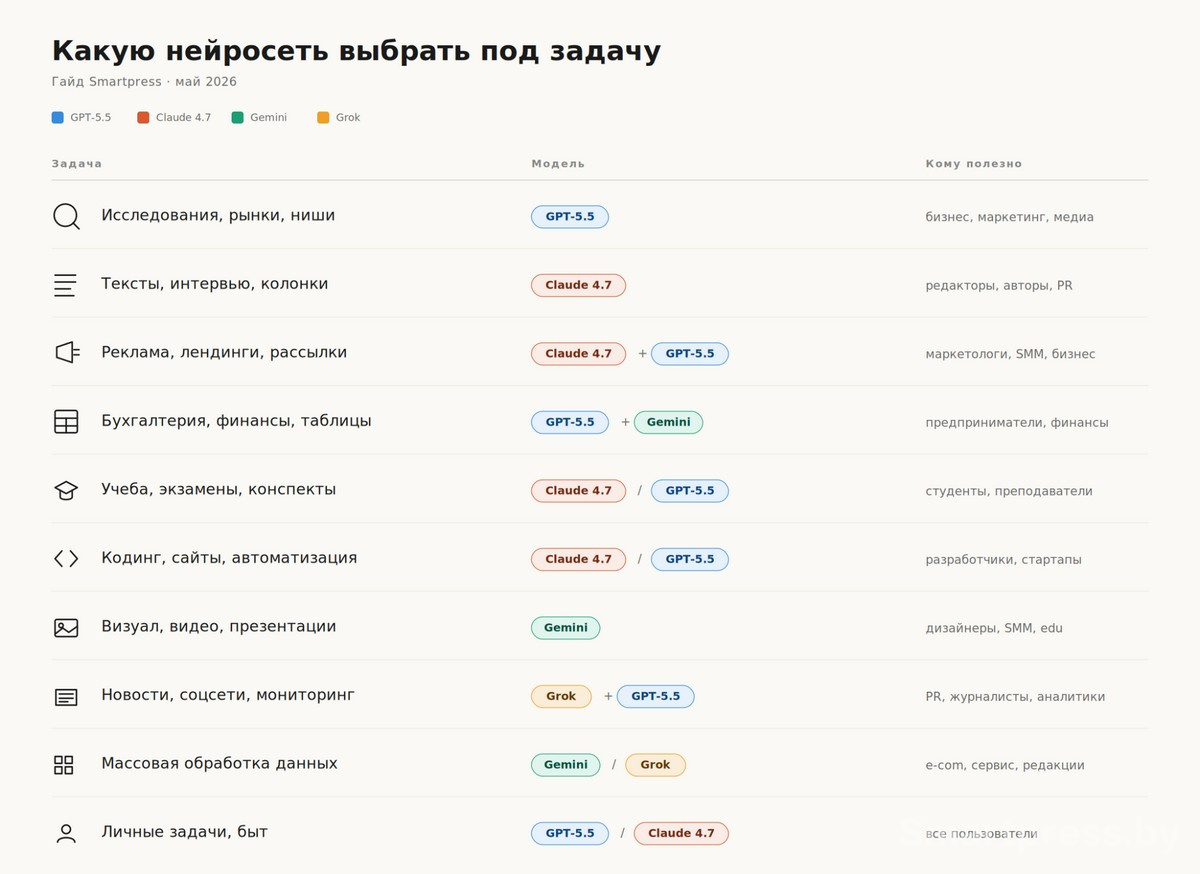1200x874 pixels.
Task: Click the Claude 4.7 badge in Тексты, интервью row
Action: pyautogui.click(x=578, y=285)
